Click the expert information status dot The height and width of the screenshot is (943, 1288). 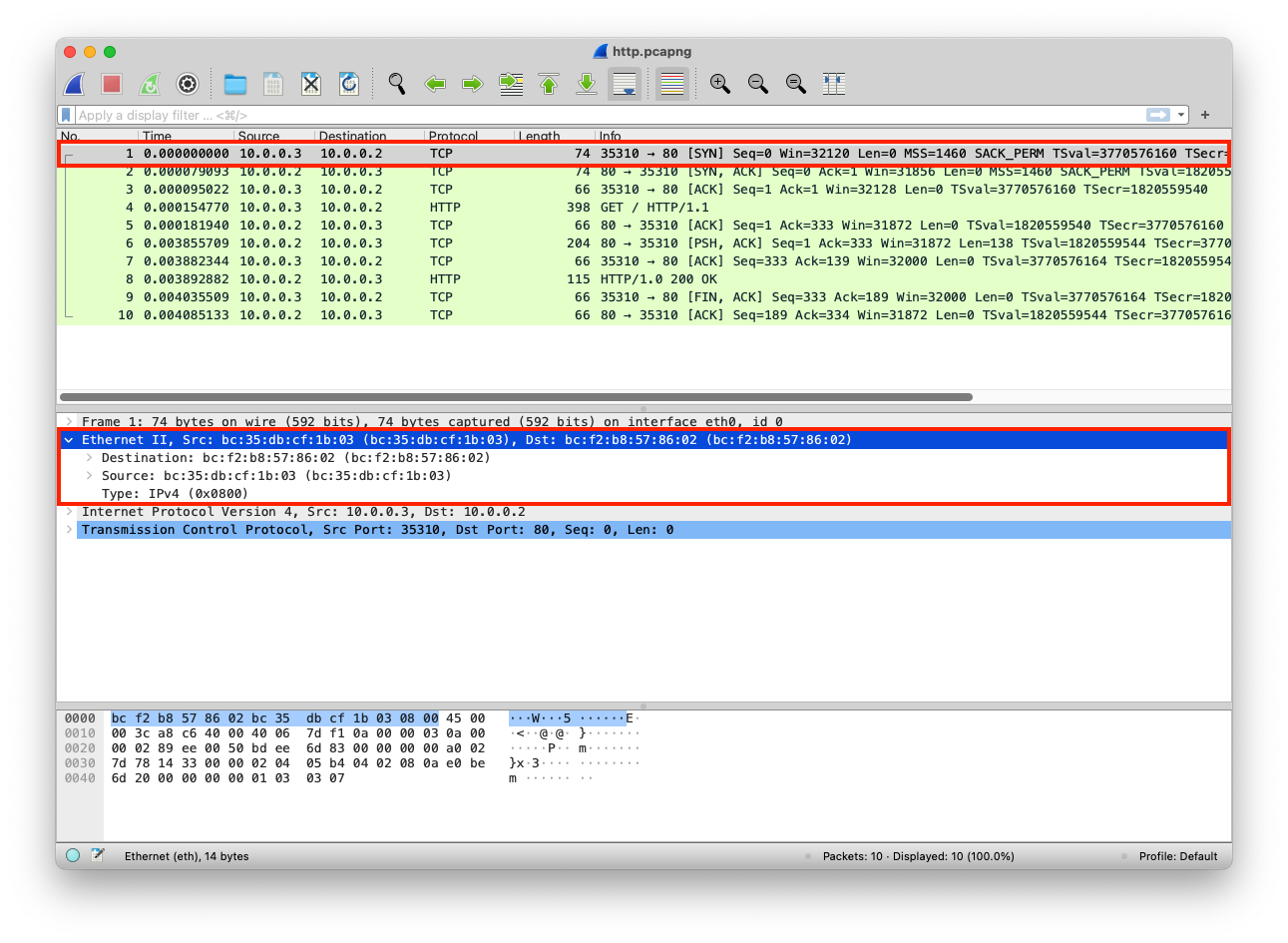pos(71,855)
